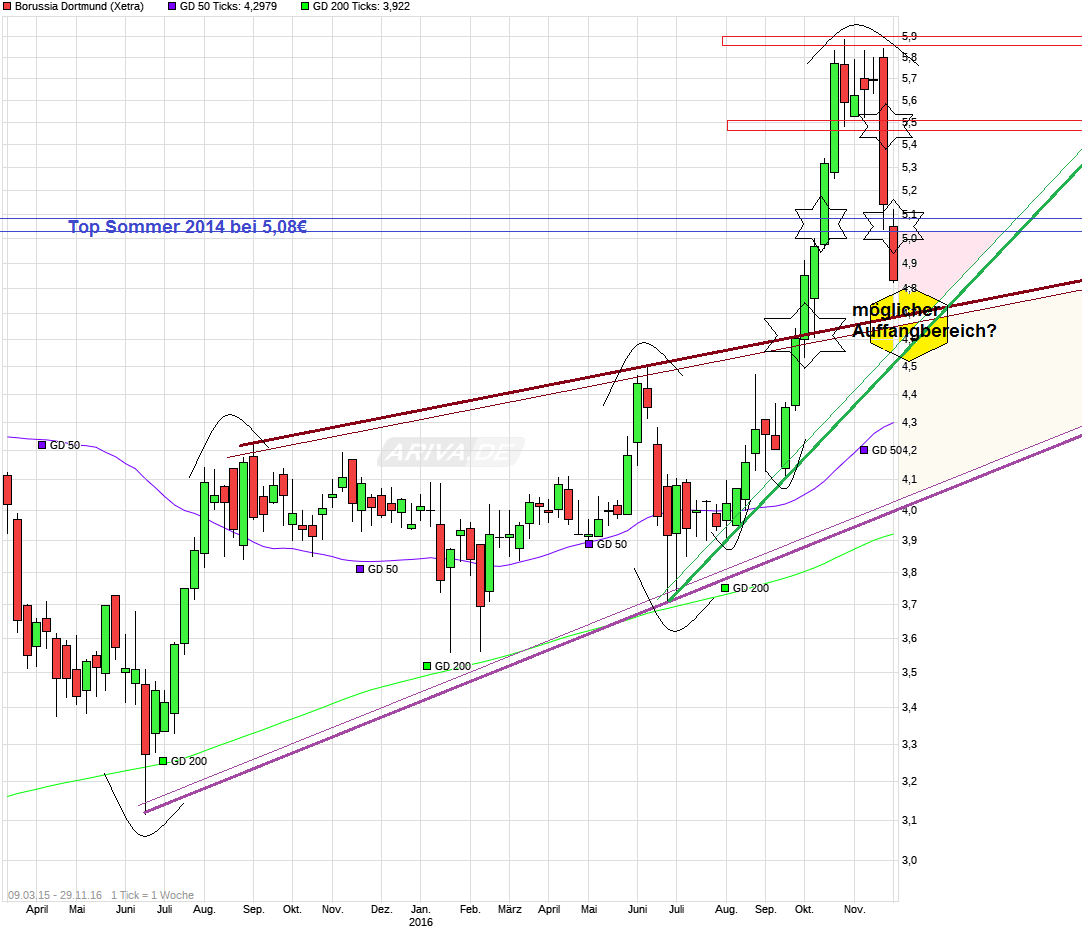
Task: Click the 'Feb.' month label on time axis
Action: point(470,910)
